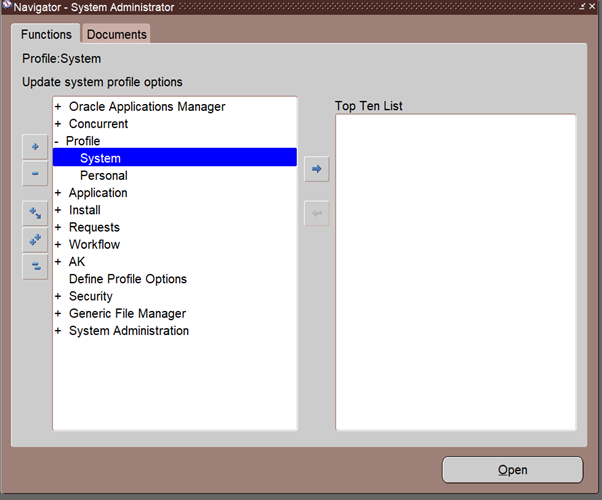Viewport: 602px width, 500px height.
Task: Click the Collapse All icon button
Action: pyautogui.click(x=35, y=266)
